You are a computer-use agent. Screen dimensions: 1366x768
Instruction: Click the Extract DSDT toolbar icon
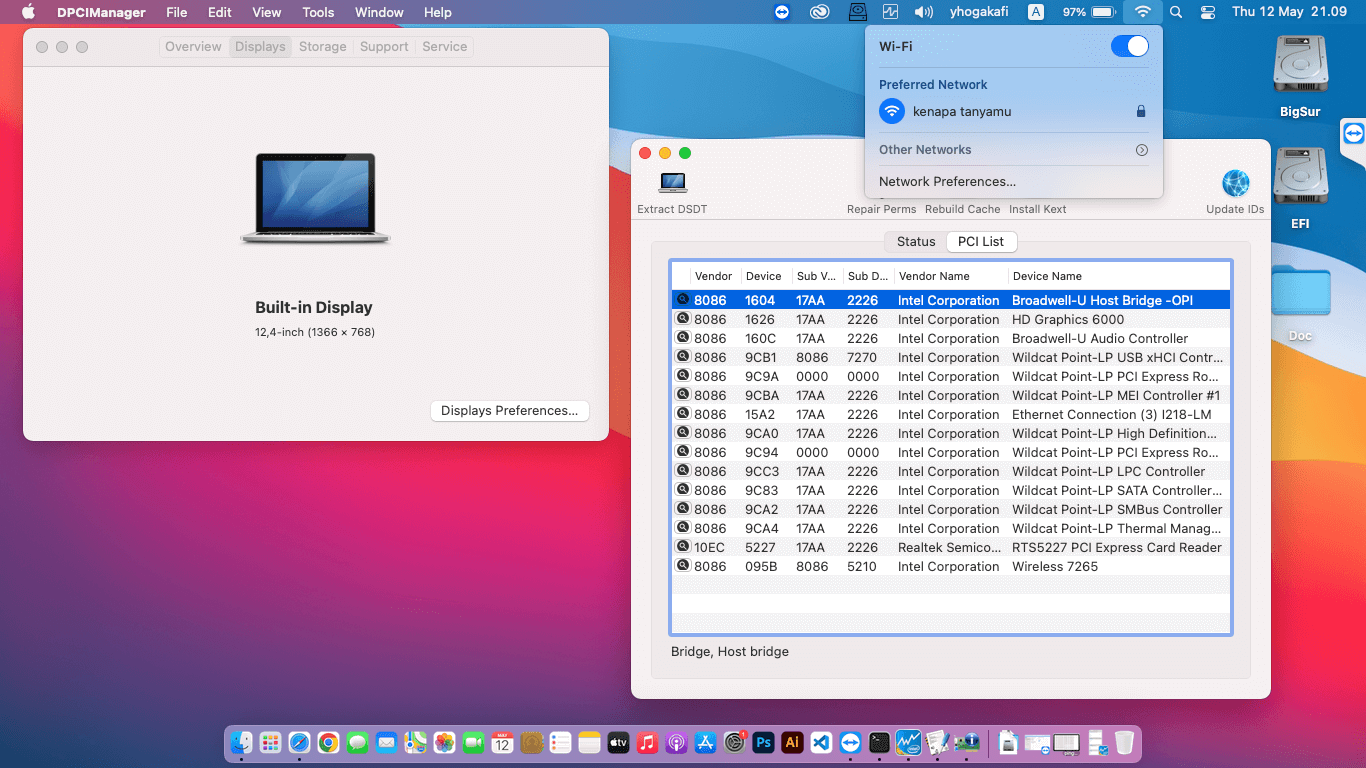[x=672, y=183]
